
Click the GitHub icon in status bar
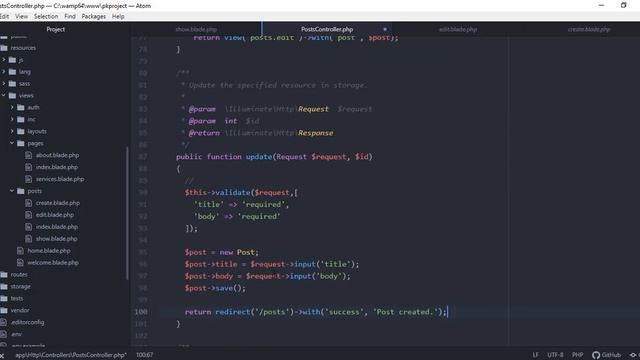[596, 355]
